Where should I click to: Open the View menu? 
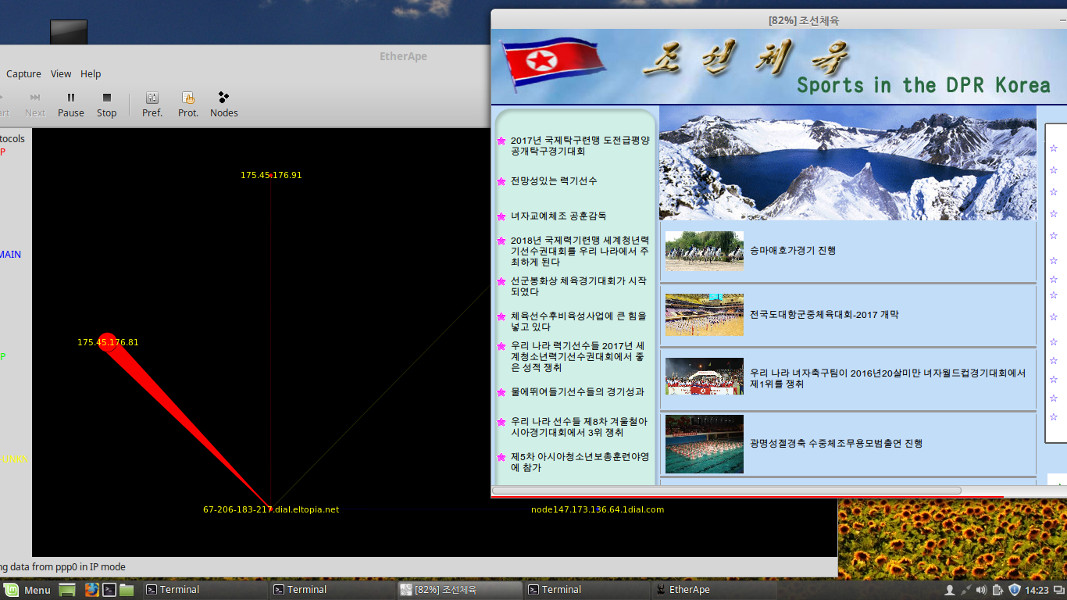pos(61,74)
